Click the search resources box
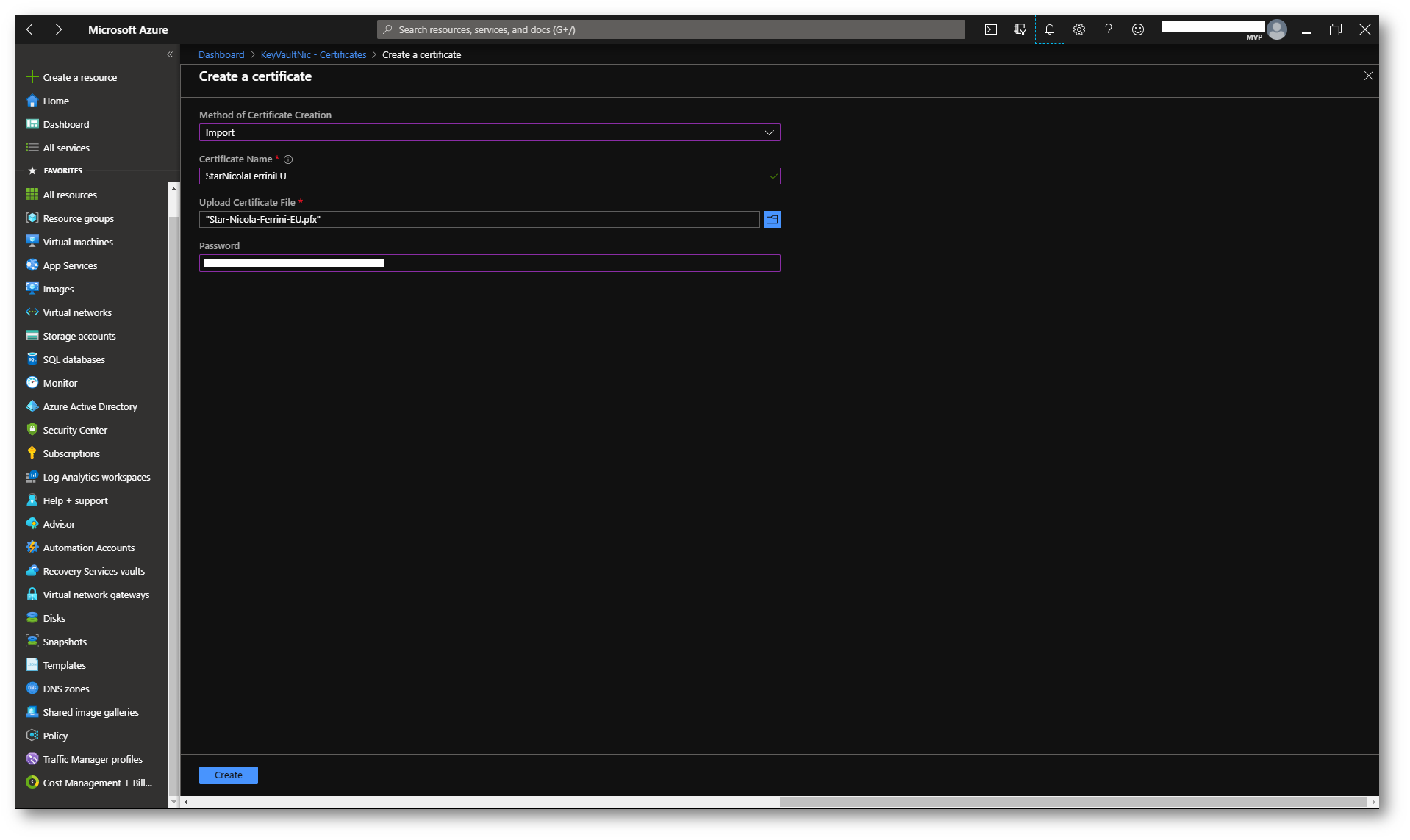Viewport: 1410px width, 840px height. coord(670,29)
